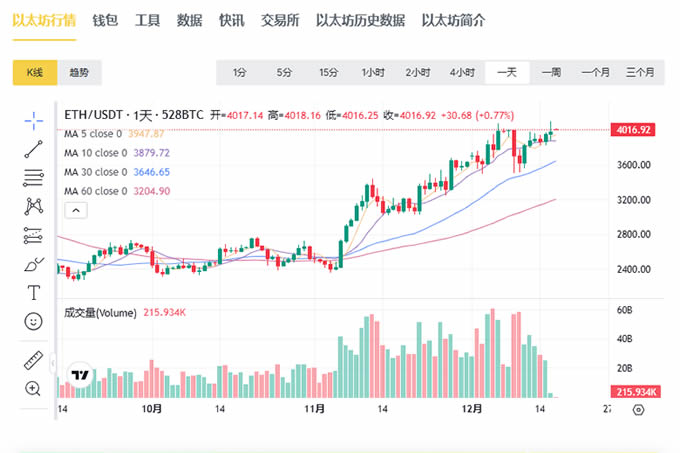Viewport: 680px width, 453px height.
Task: Select the ruler measure tool
Action: point(34,359)
